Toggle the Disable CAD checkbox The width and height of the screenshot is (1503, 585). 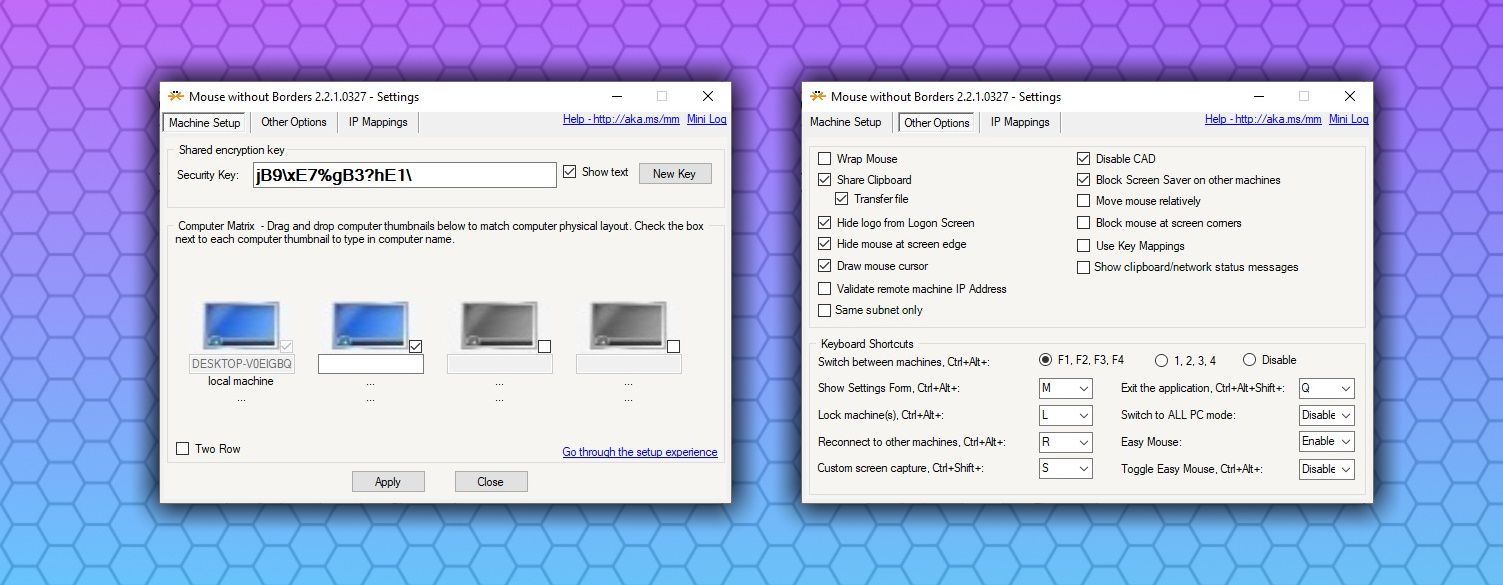coord(1083,159)
